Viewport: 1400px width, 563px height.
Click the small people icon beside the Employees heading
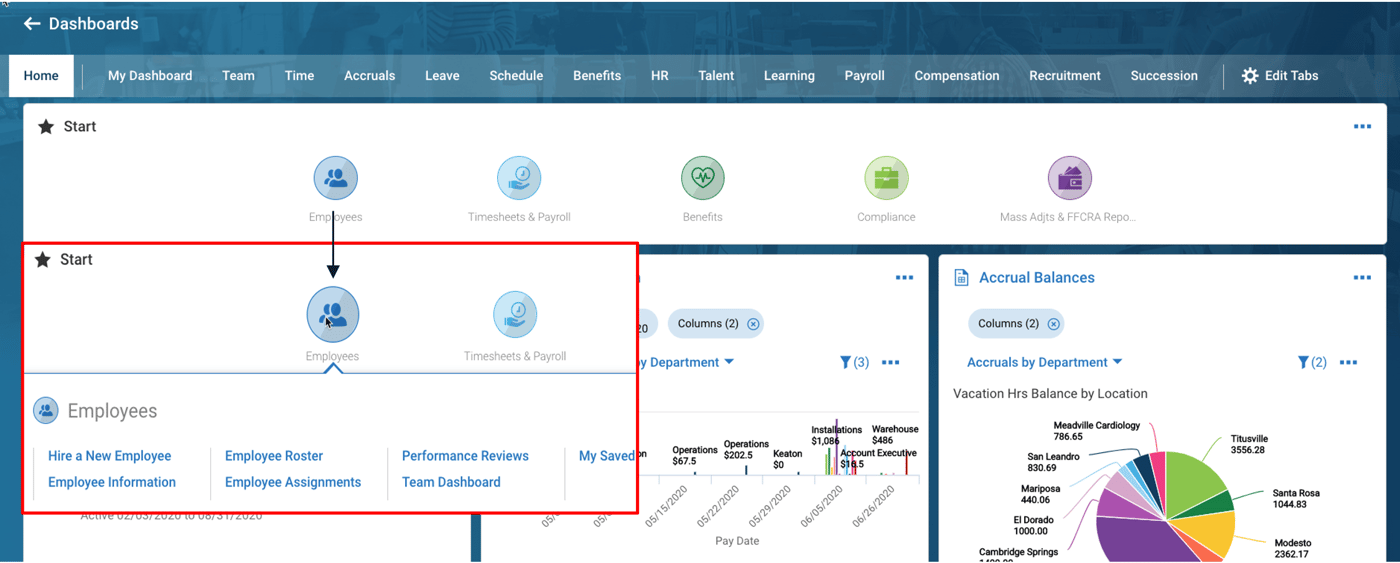pos(46,410)
